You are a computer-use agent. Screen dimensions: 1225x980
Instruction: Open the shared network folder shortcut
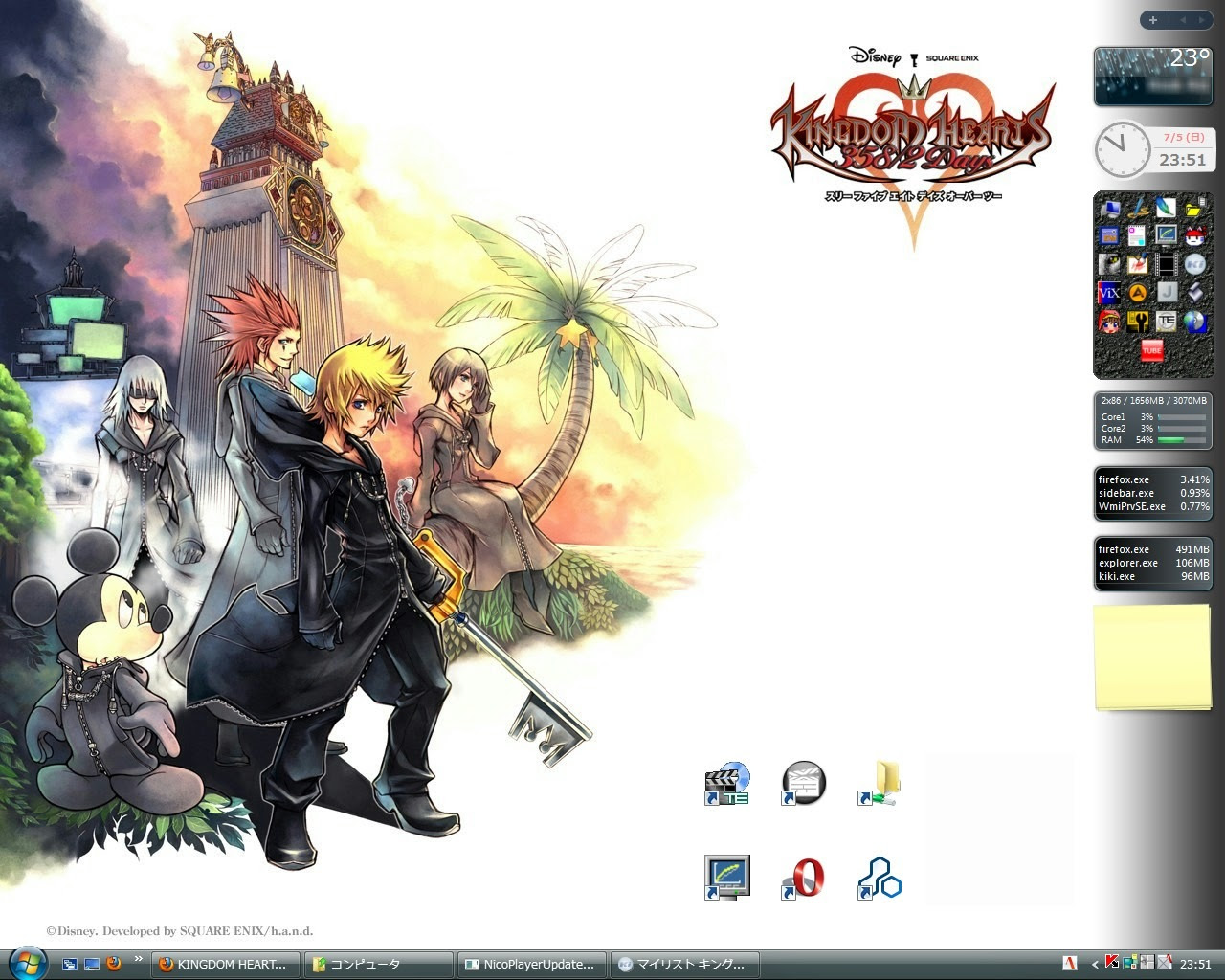pos(879,783)
